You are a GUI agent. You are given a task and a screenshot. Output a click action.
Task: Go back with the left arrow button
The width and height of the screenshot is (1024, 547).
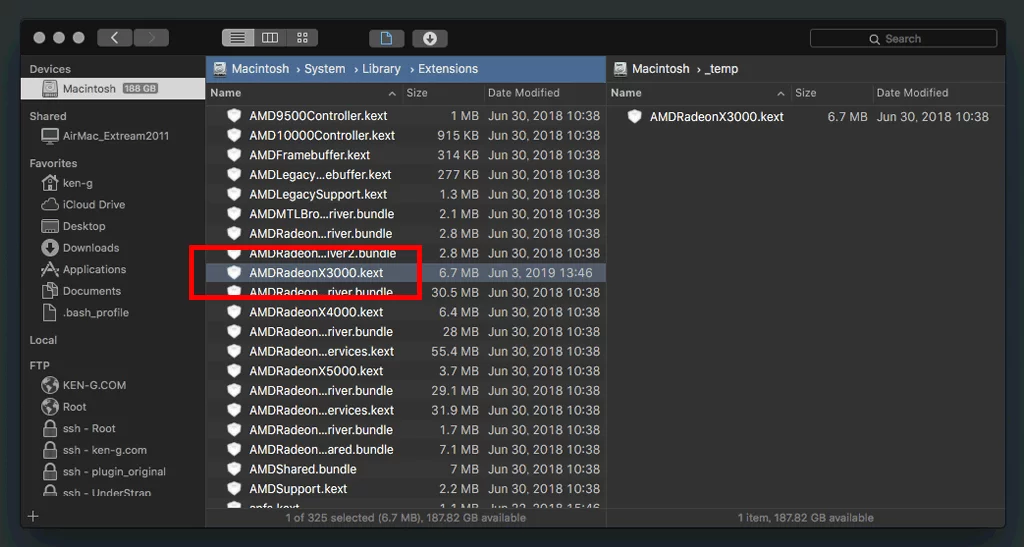115,38
